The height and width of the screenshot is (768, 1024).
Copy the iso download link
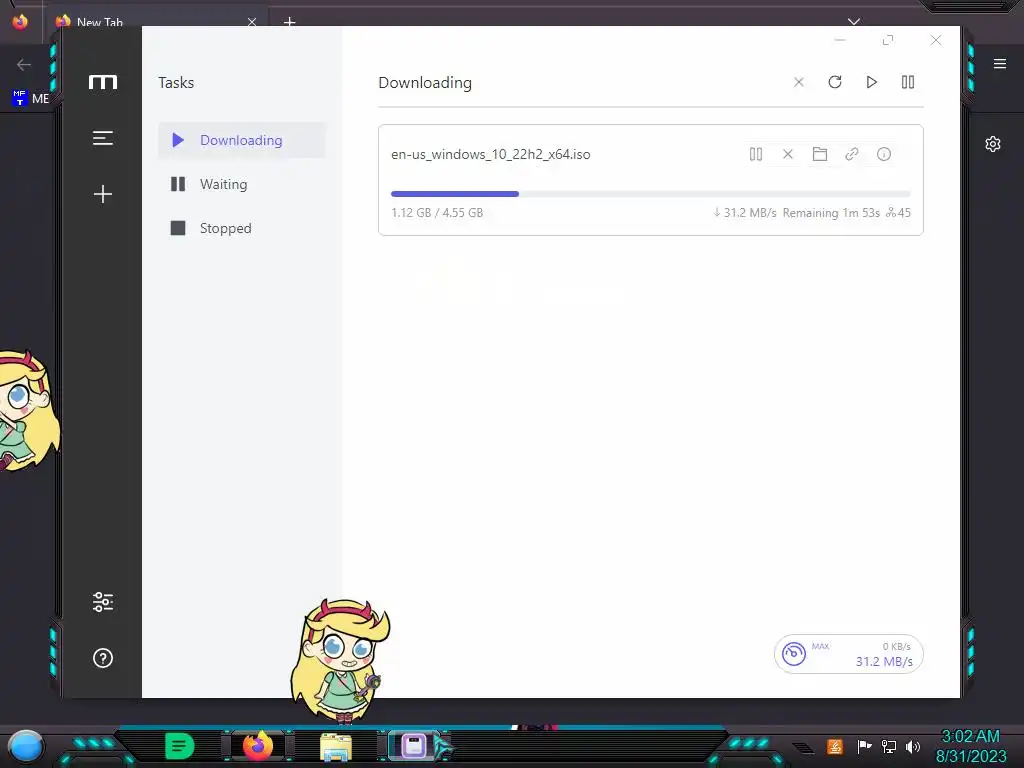(852, 154)
